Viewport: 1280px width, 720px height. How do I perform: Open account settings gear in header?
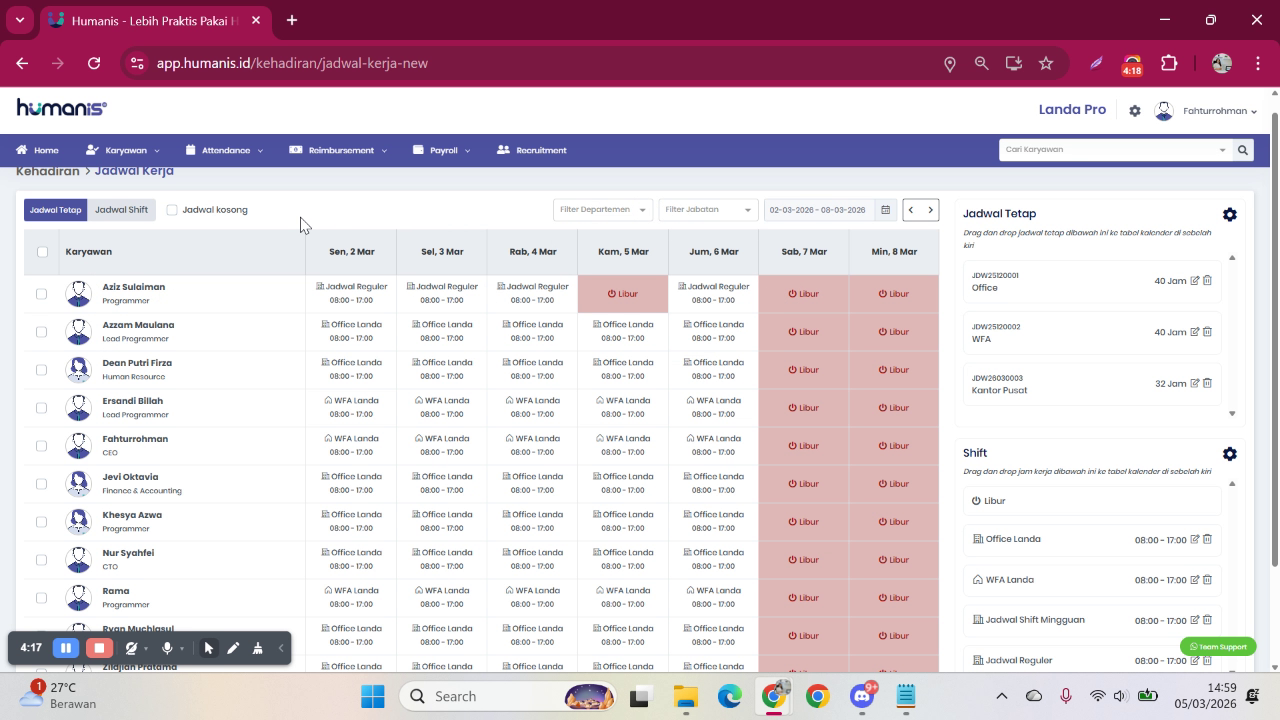[x=1134, y=111]
